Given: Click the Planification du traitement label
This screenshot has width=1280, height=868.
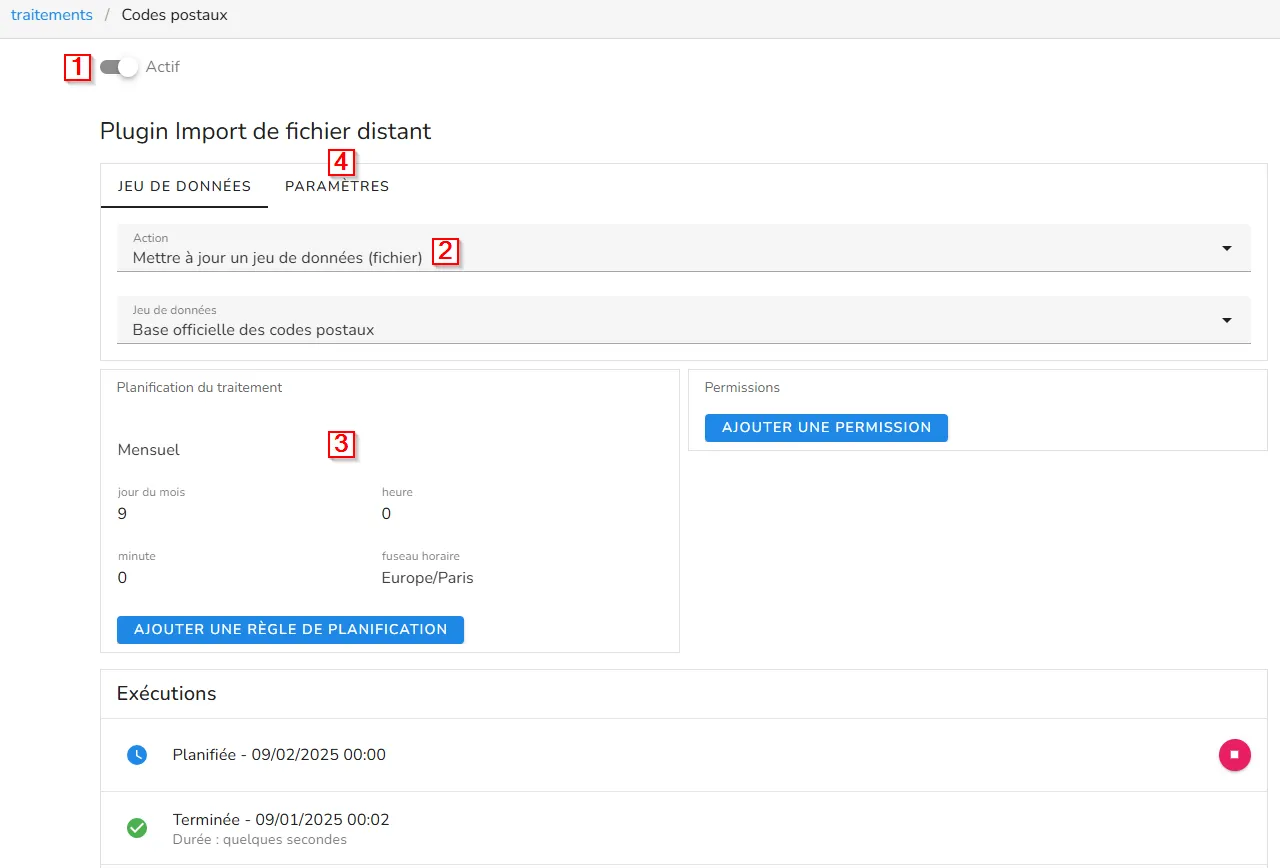Looking at the screenshot, I should [x=200, y=387].
